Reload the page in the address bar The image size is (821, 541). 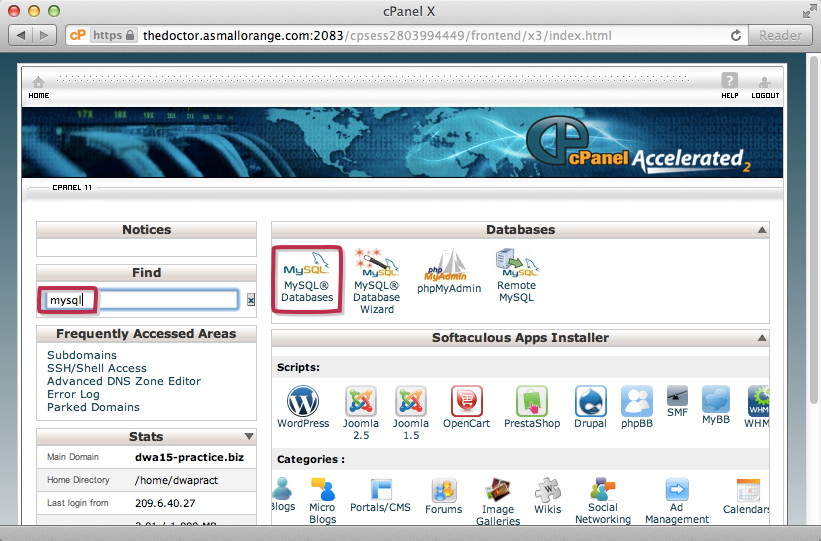(x=736, y=35)
